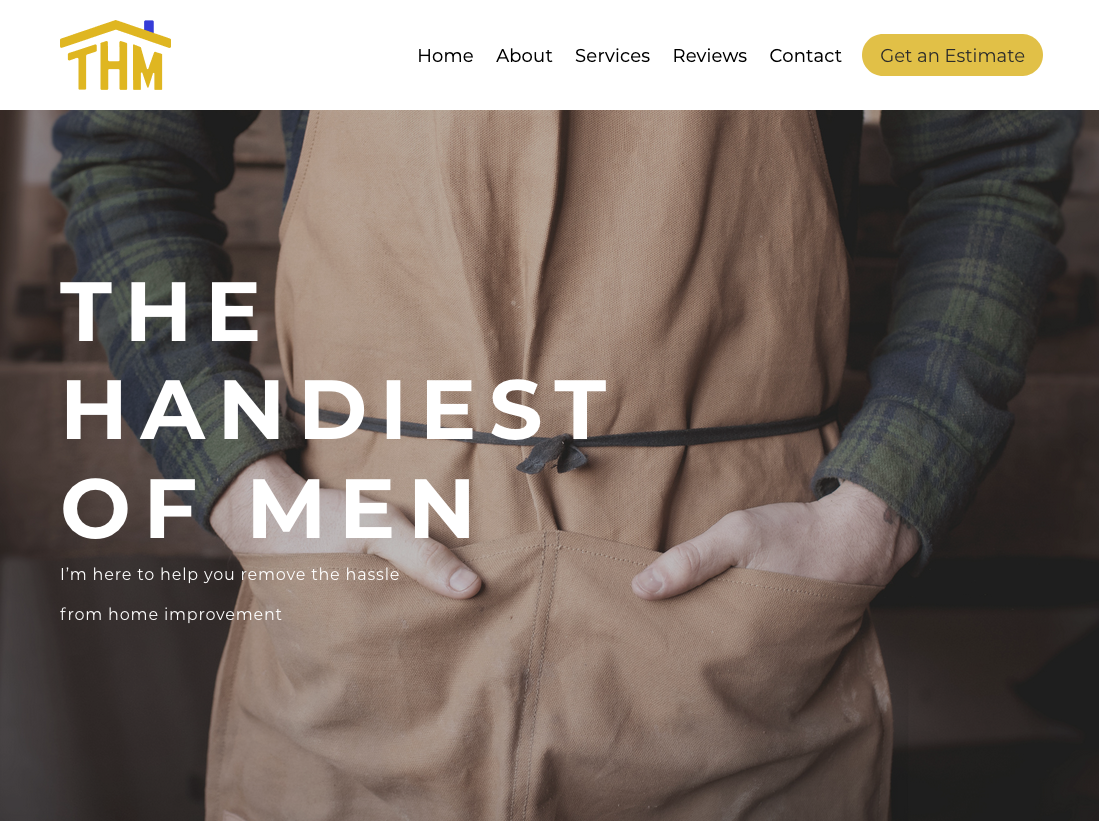Click the 'from home improvement' text line
The height and width of the screenshot is (821, 1099).
pyautogui.click(x=171, y=614)
